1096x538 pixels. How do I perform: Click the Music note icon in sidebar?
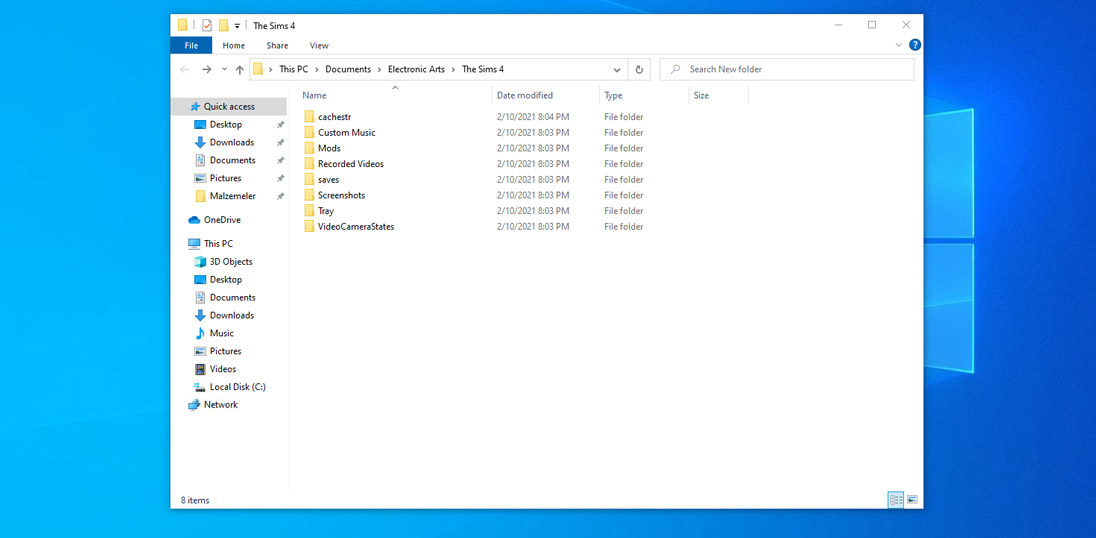(199, 333)
